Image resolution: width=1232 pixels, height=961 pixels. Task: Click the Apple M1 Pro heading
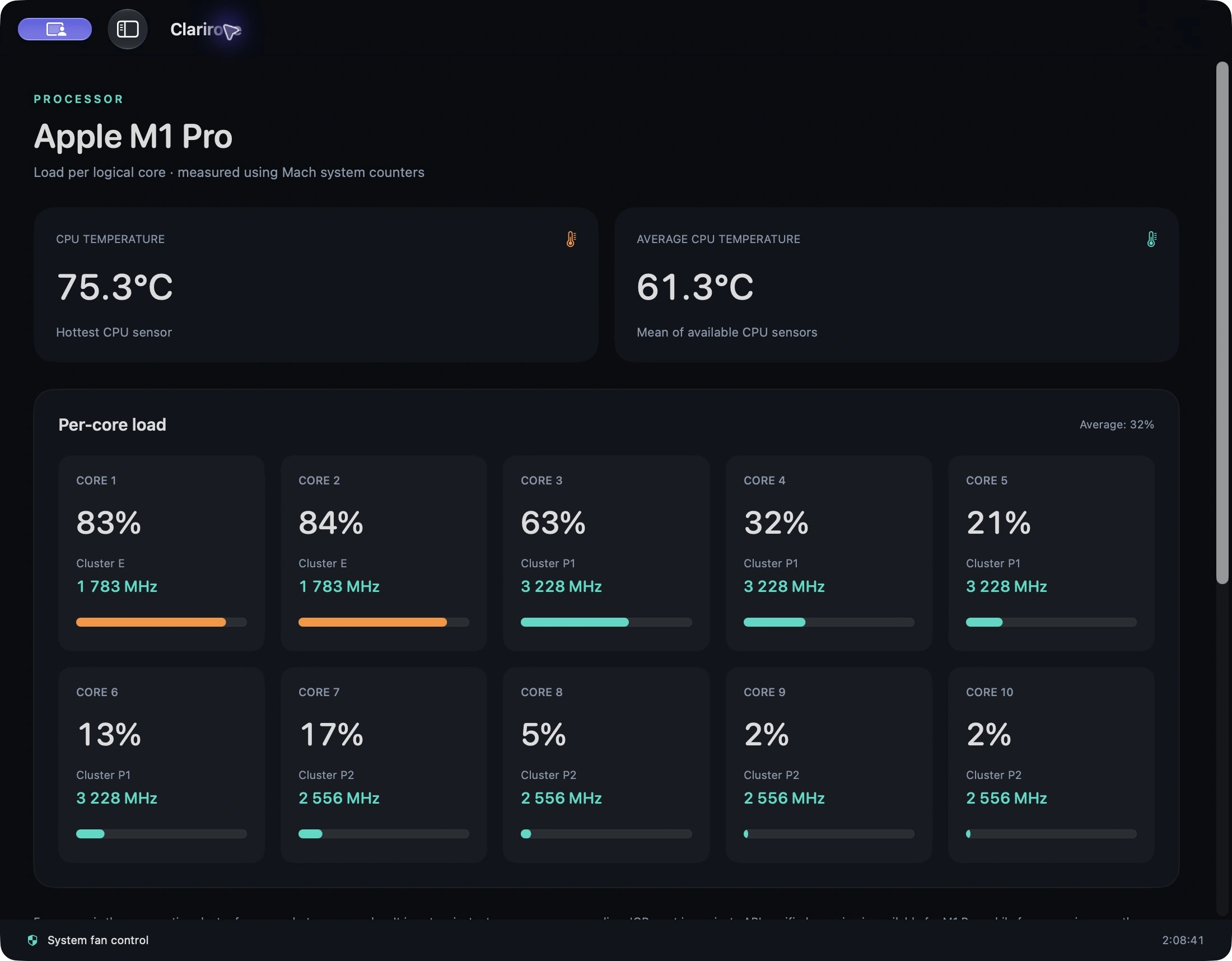pos(133,137)
